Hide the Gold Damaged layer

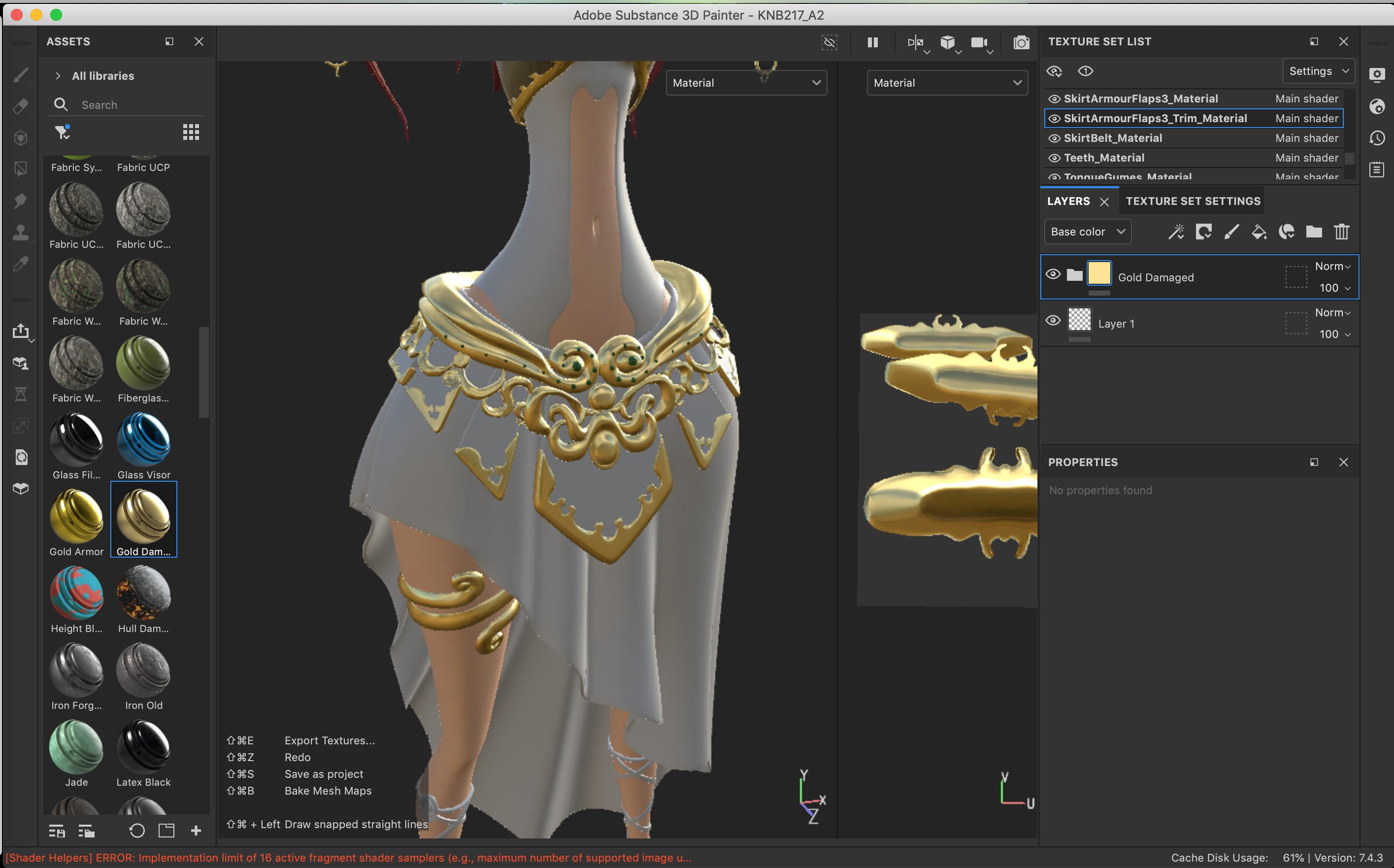click(1053, 274)
